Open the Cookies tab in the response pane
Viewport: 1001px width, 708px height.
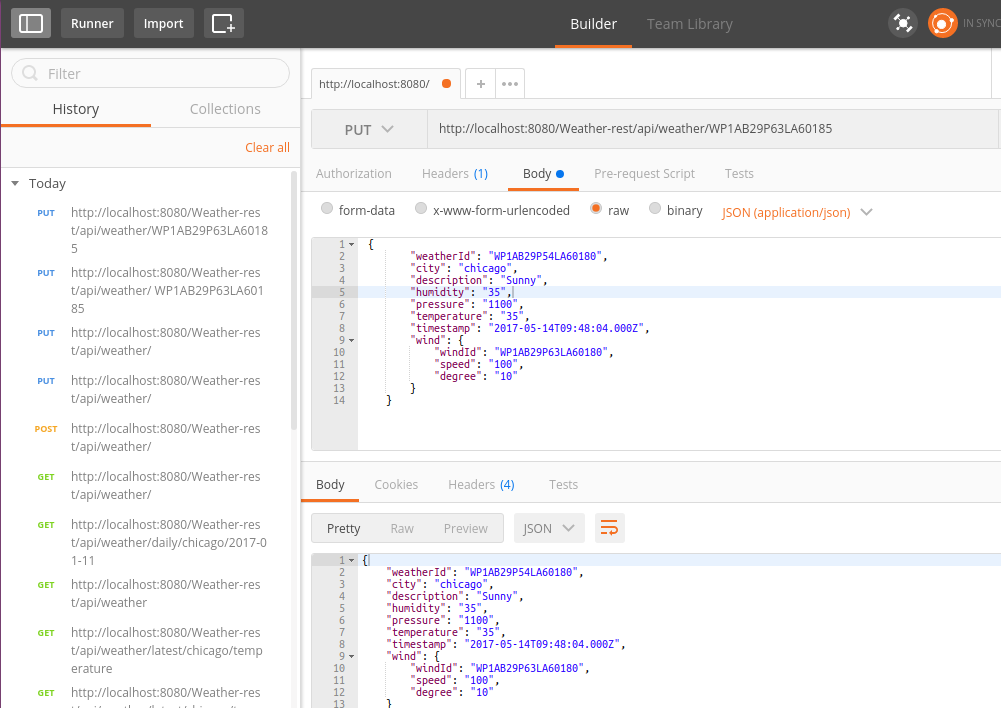[396, 484]
